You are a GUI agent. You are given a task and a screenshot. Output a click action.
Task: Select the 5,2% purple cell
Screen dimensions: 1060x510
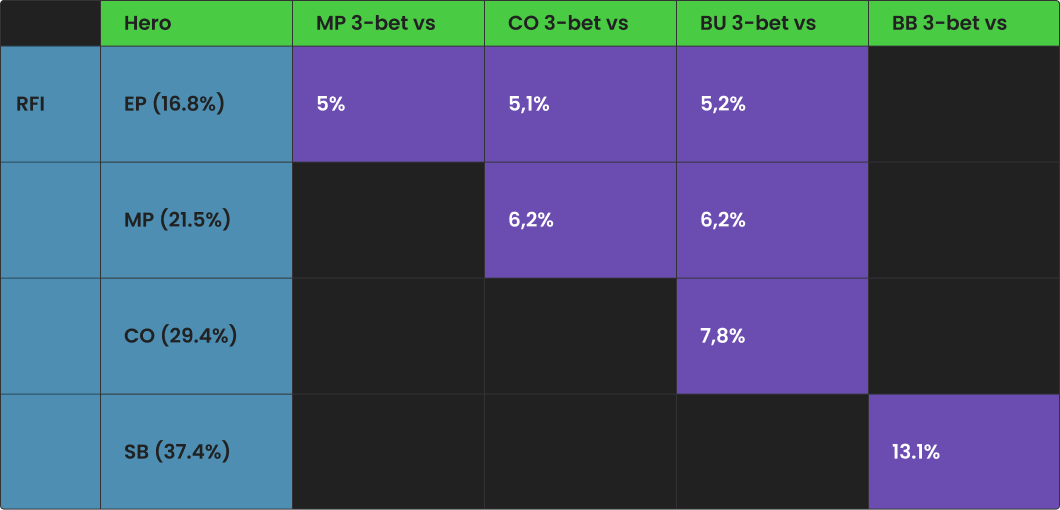[772, 103]
